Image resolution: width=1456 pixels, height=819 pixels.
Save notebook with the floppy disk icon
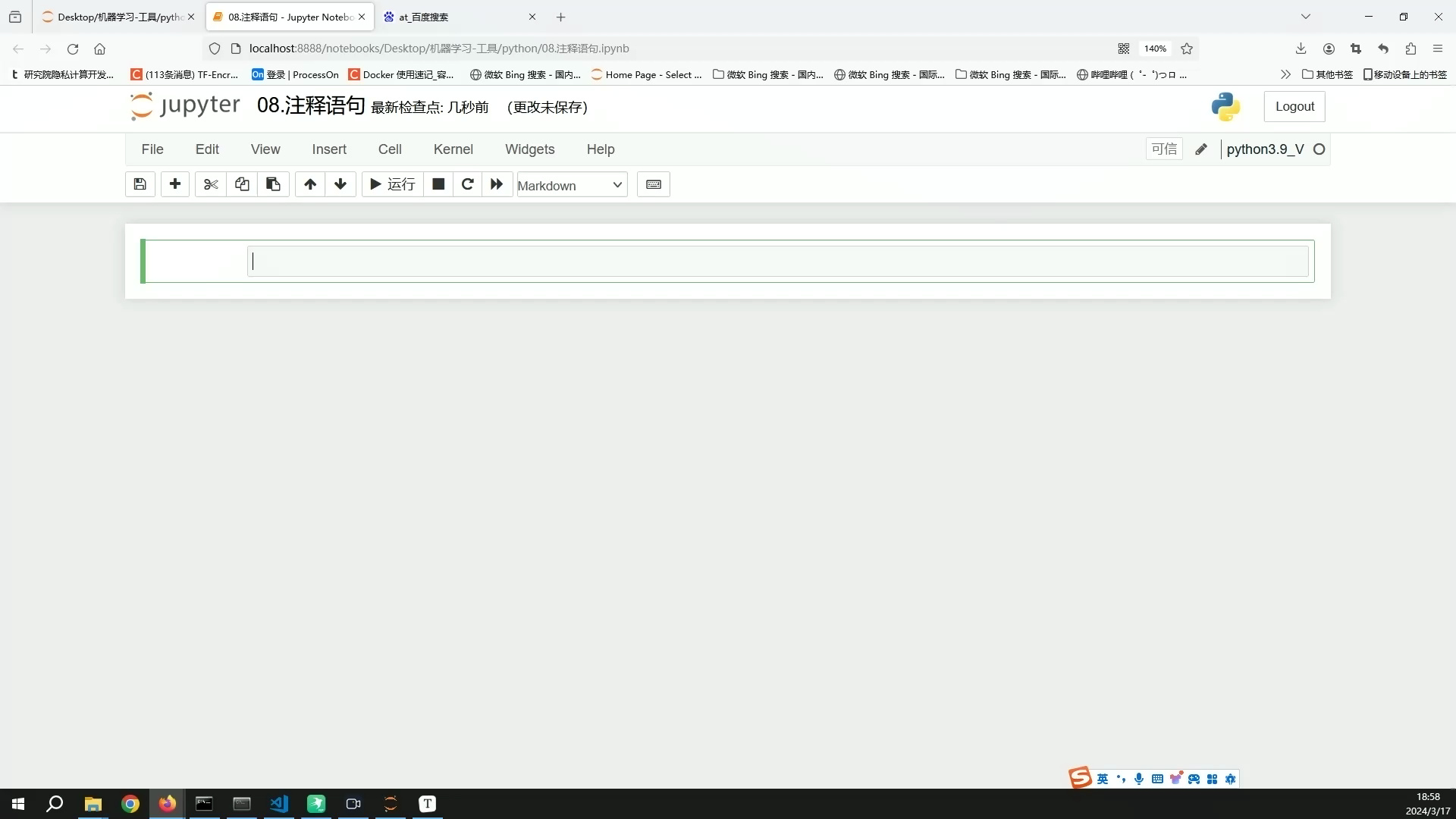click(140, 184)
